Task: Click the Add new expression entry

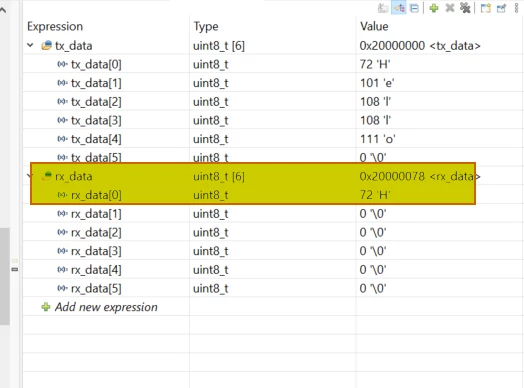Action: click(106, 307)
